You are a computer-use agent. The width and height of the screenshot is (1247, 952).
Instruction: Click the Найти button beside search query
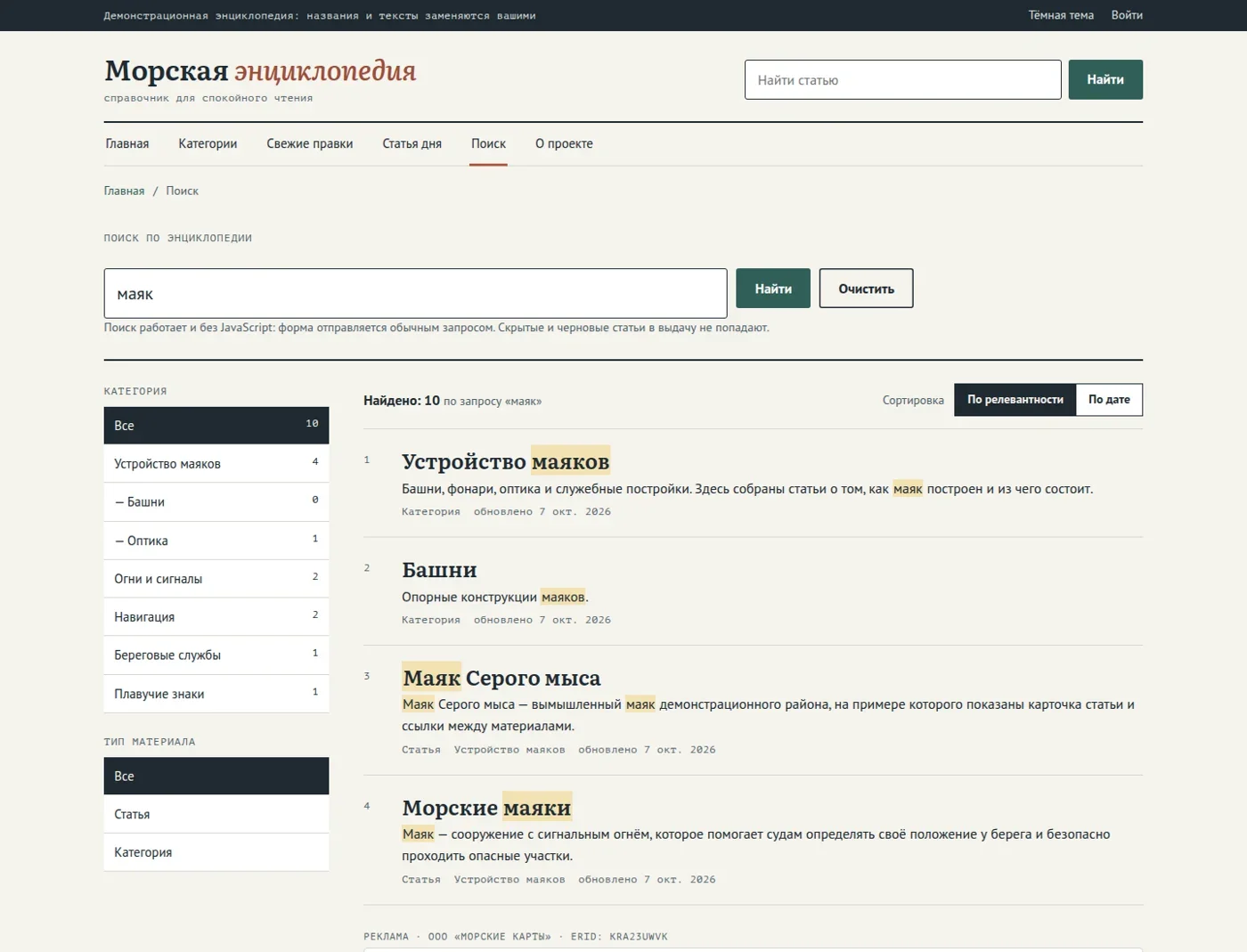click(x=773, y=289)
